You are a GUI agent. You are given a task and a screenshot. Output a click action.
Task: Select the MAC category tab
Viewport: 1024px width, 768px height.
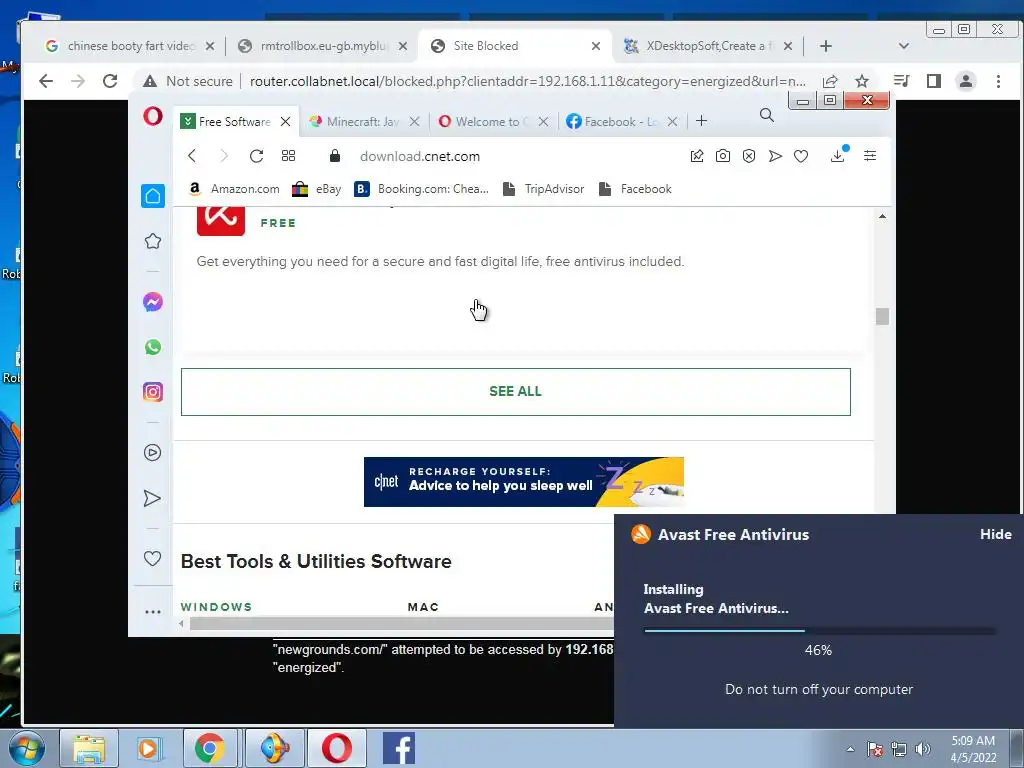pyautogui.click(x=423, y=607)
